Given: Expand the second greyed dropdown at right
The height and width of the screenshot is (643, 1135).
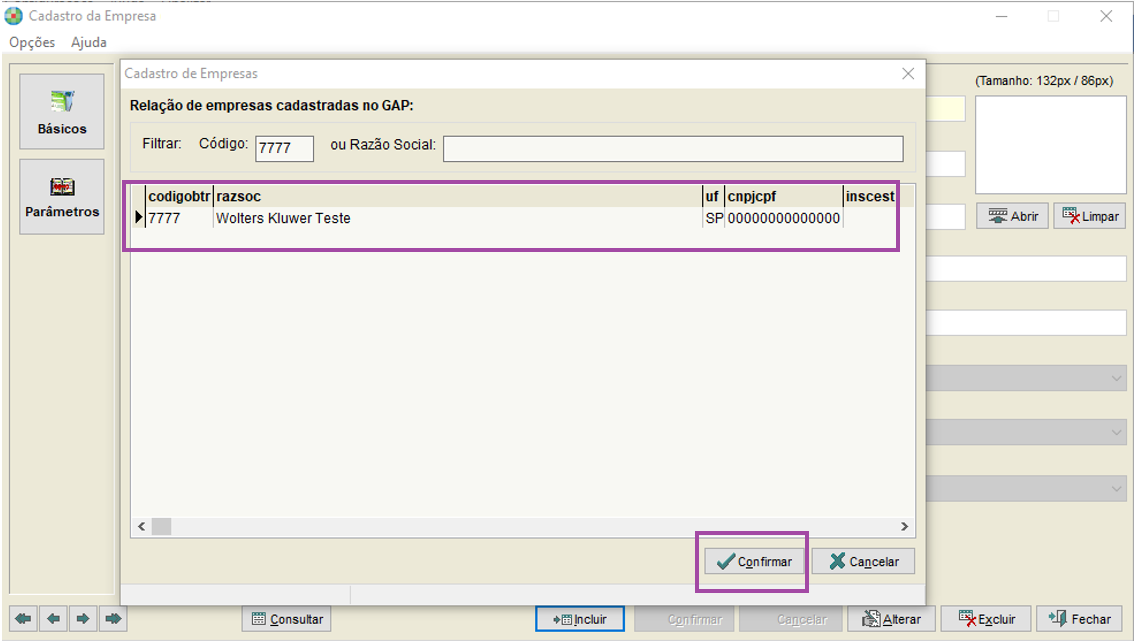Looking at the screenshot, I should pos(1115,432).
